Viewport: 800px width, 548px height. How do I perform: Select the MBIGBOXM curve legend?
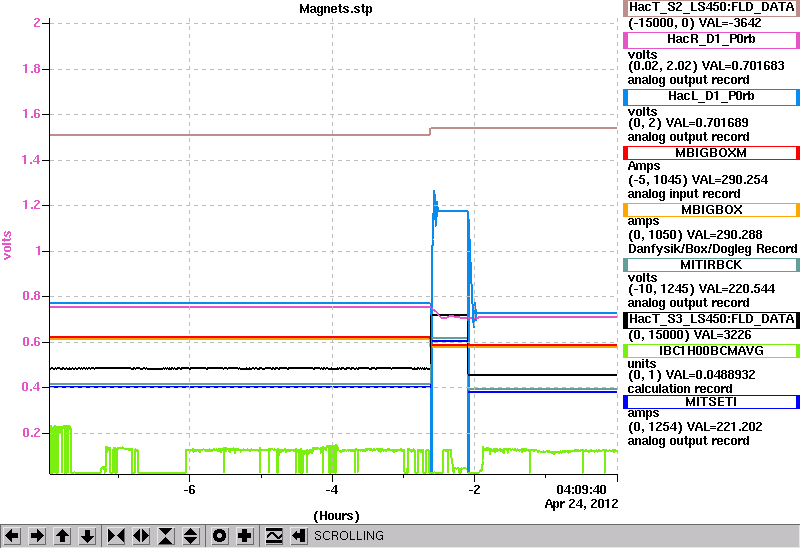pyautogui.click(x=711, y=153)
